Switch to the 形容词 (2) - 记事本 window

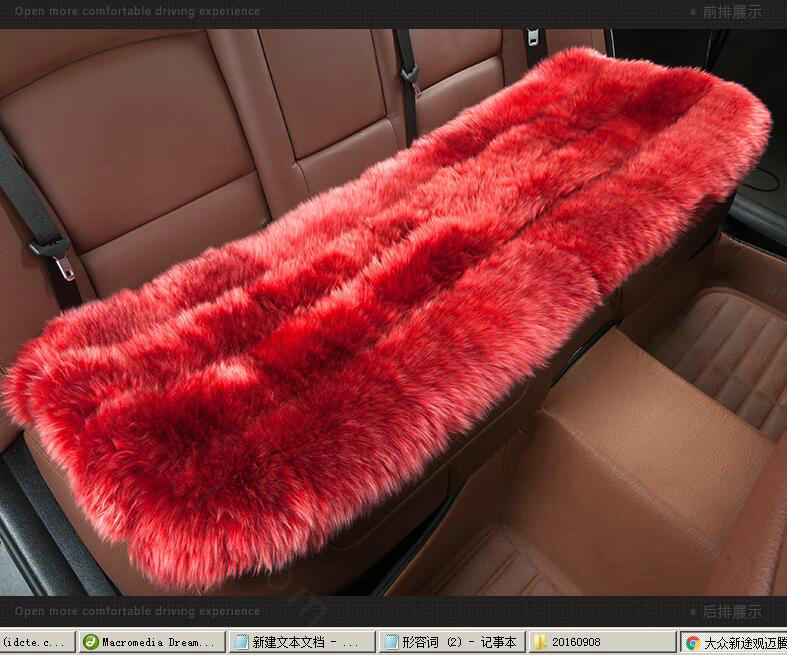pyautogui.click(x=452, y=642)
